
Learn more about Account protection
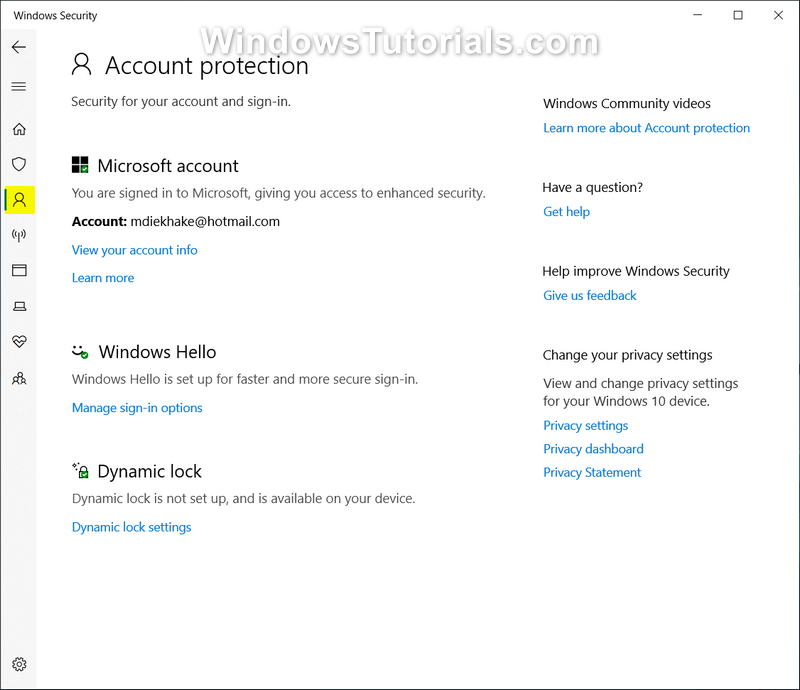coord(646,127)
